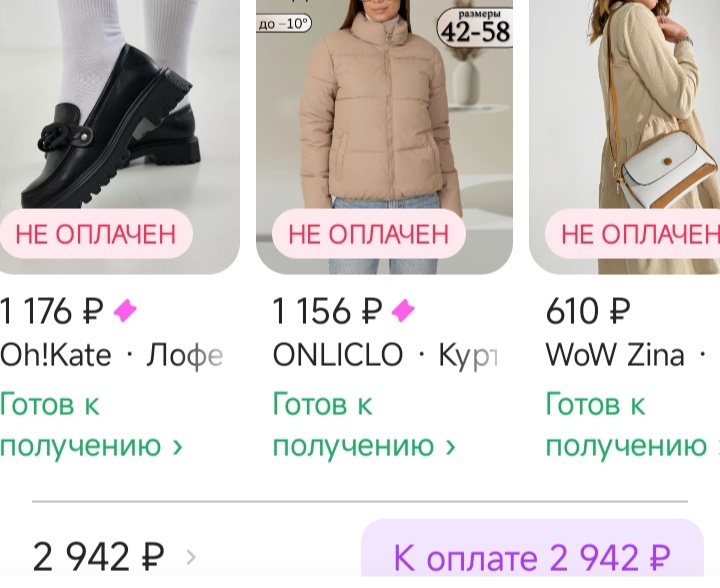Tap НЕ ОПЛАЧЕН badge on jacket
Viewport: 720px width, 588px height.
point(369,234)
